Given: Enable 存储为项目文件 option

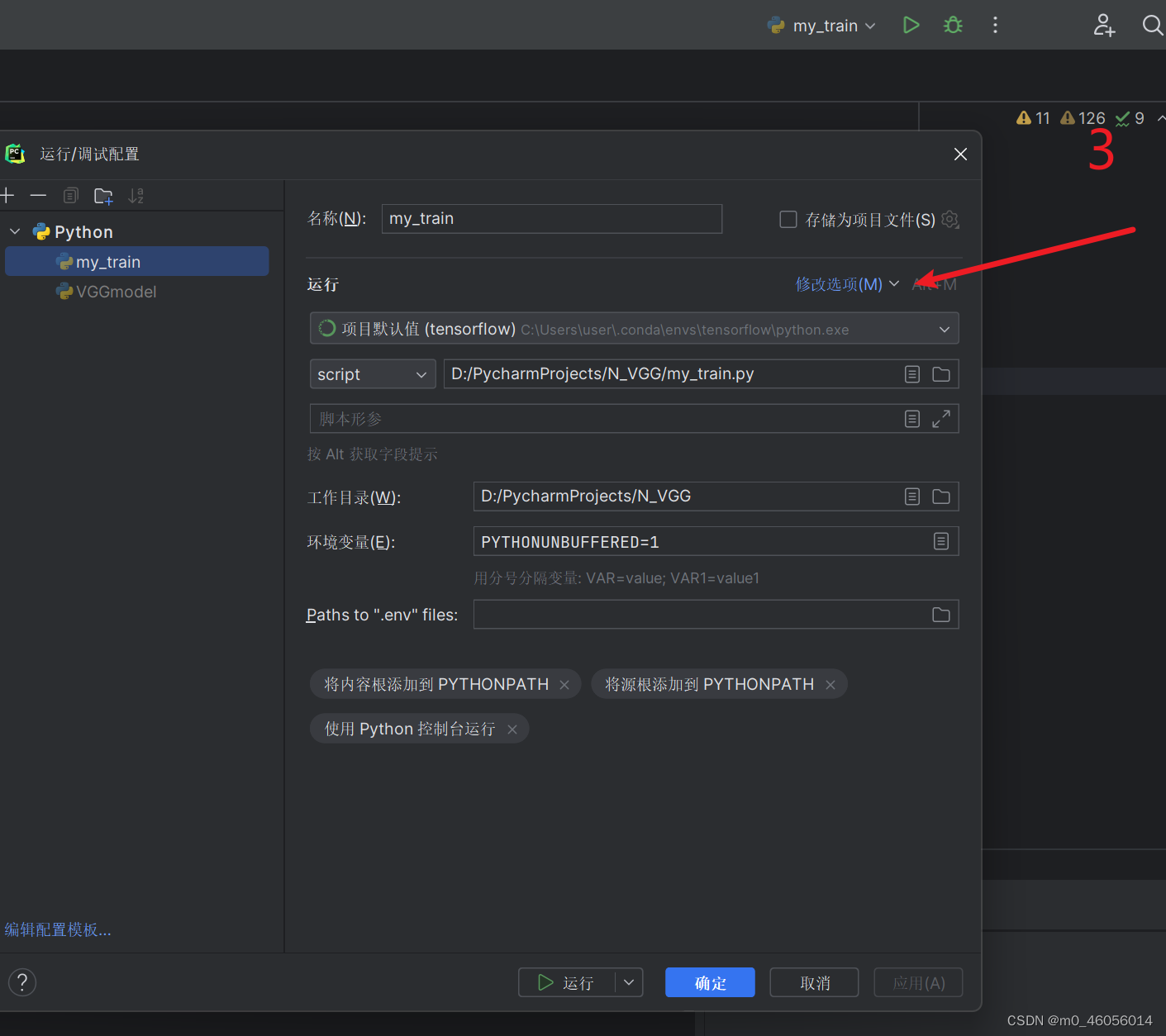Looking at the screenshot, I should pyautogui.click(x=788, y=219).
